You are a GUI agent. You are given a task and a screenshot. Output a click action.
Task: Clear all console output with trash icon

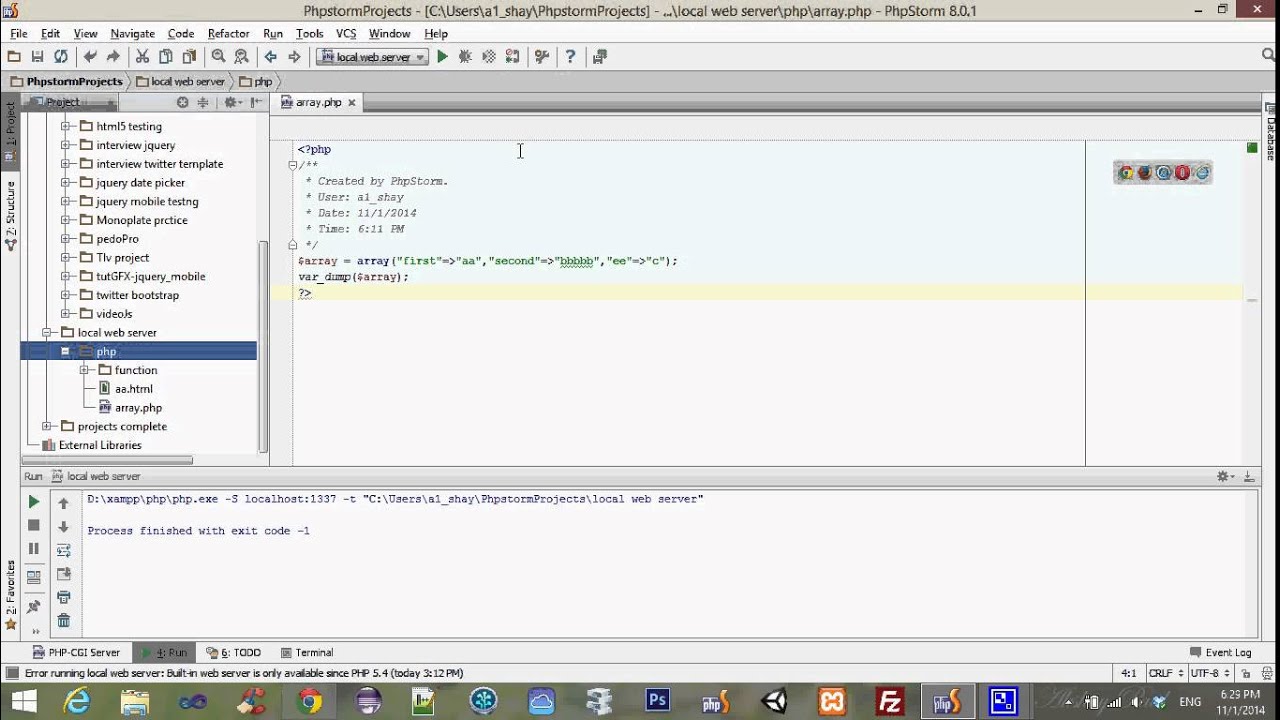pos(63,621)
